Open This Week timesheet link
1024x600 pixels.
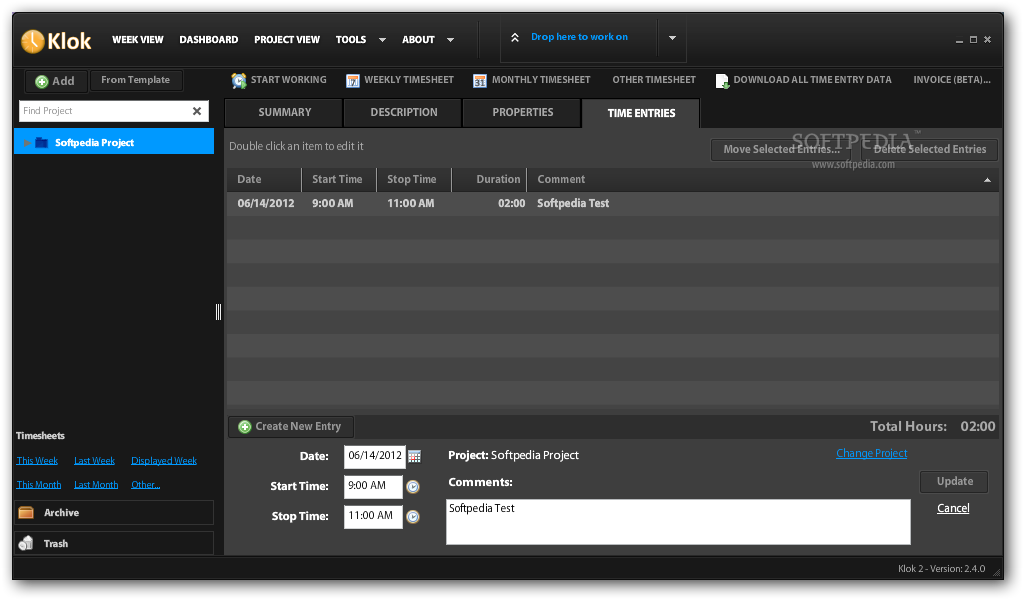37,461
